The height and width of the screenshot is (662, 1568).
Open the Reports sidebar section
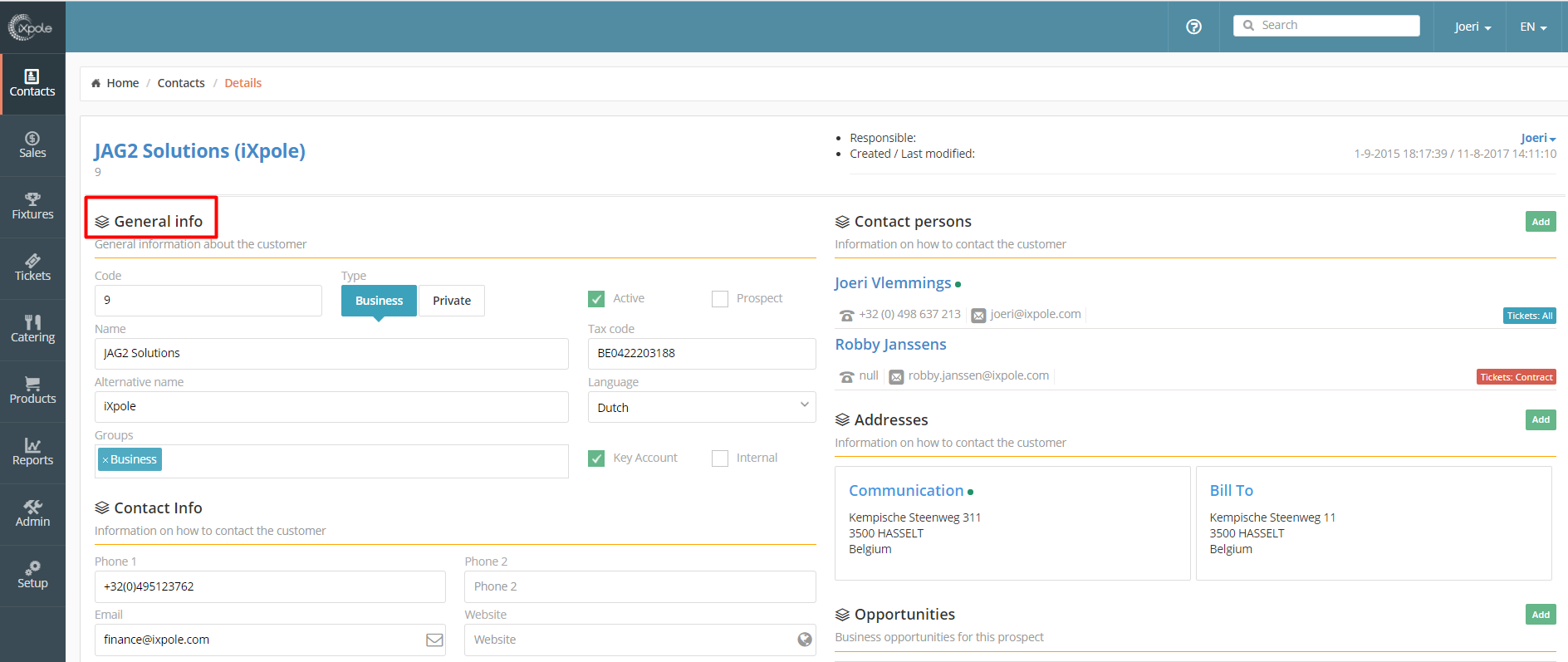point(32,453)
